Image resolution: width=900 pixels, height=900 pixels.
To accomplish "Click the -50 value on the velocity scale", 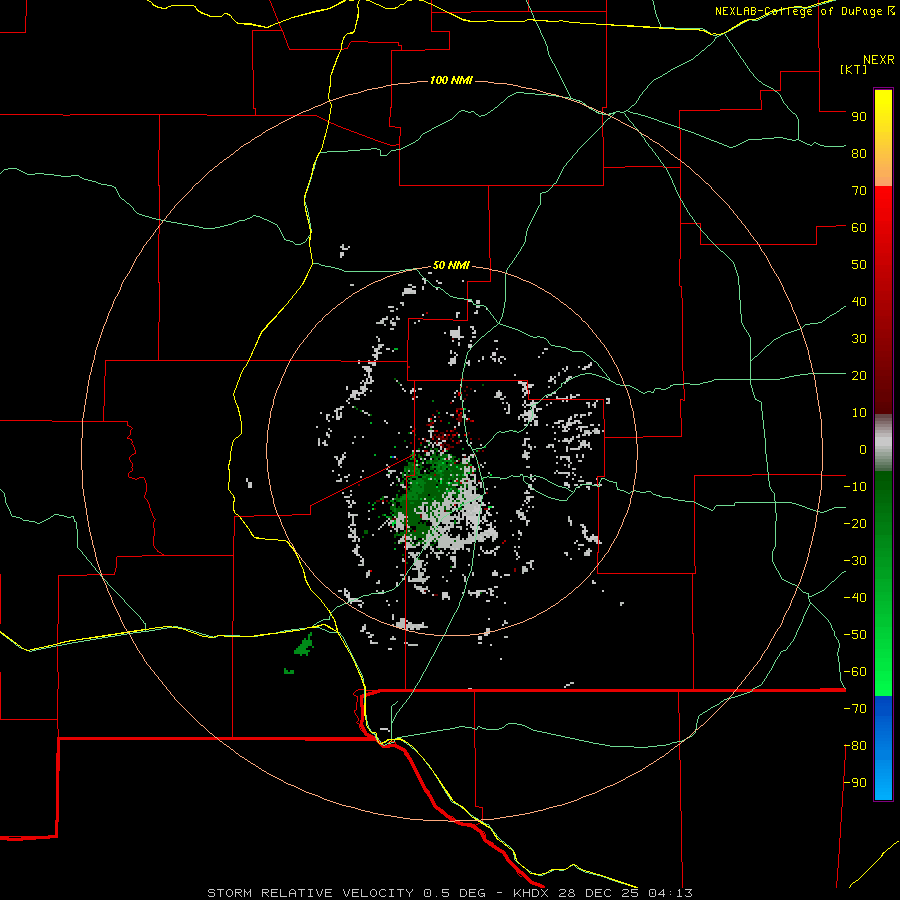I will tap(855, 635).
